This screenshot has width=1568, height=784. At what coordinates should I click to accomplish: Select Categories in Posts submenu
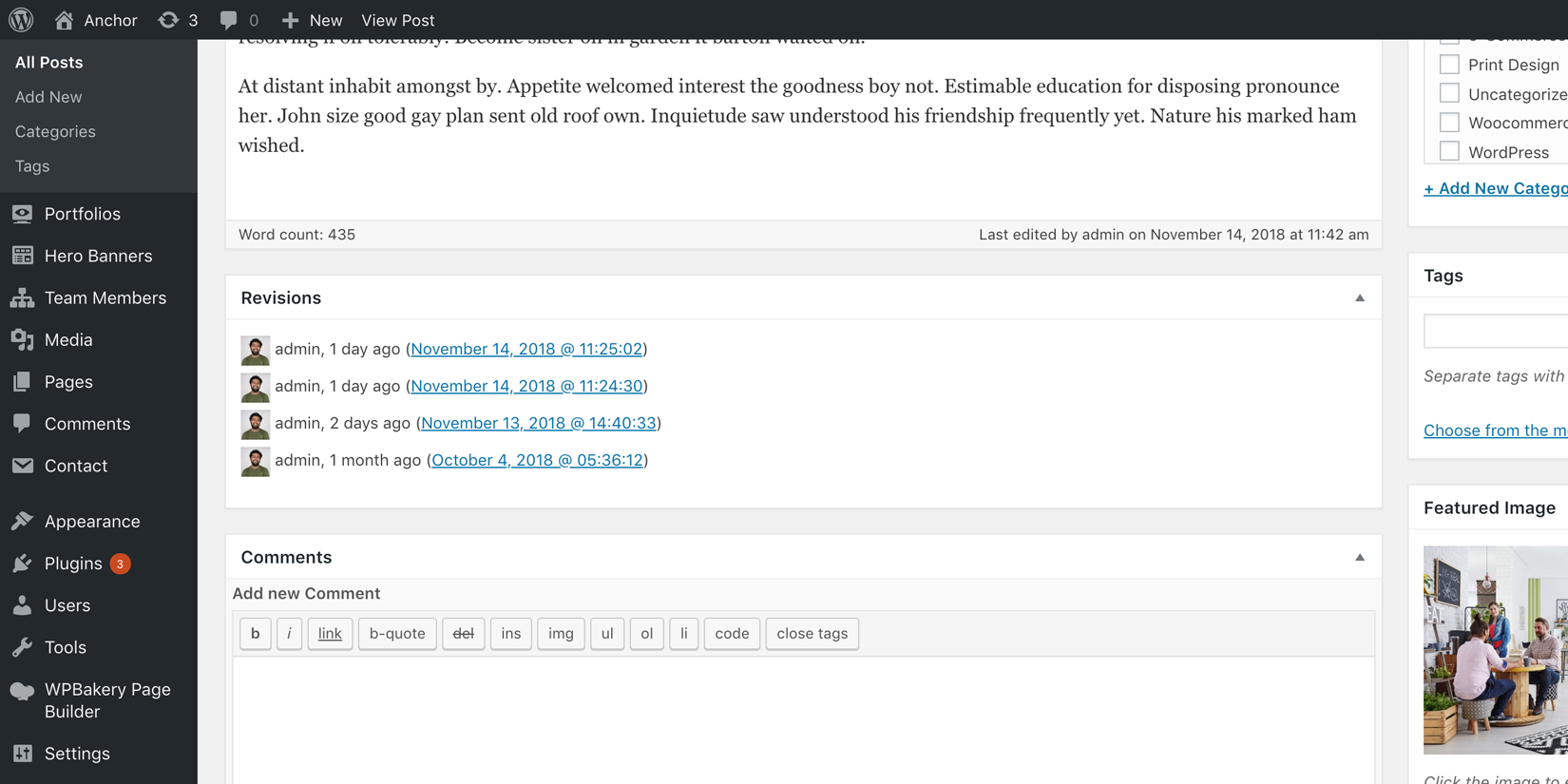click(x=55, y=131)
